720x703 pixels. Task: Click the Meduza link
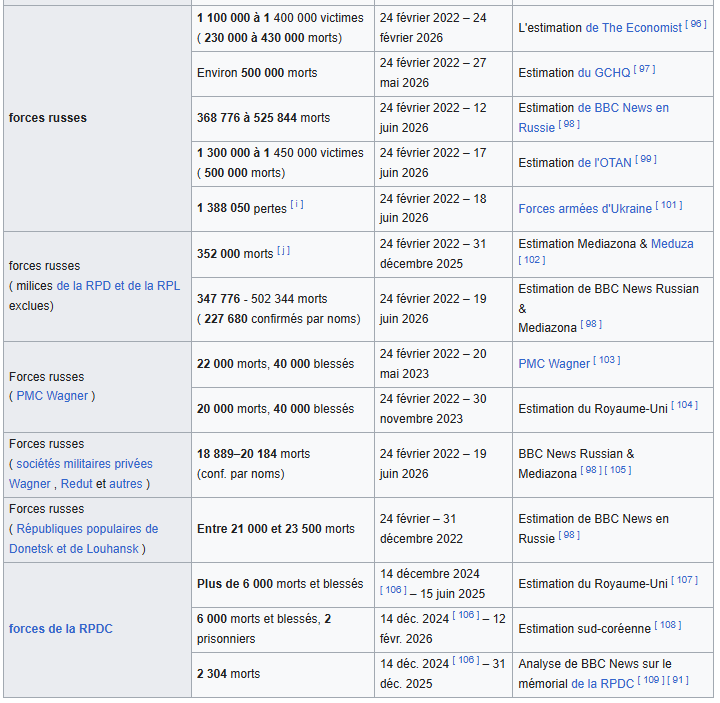pos(672,244)
